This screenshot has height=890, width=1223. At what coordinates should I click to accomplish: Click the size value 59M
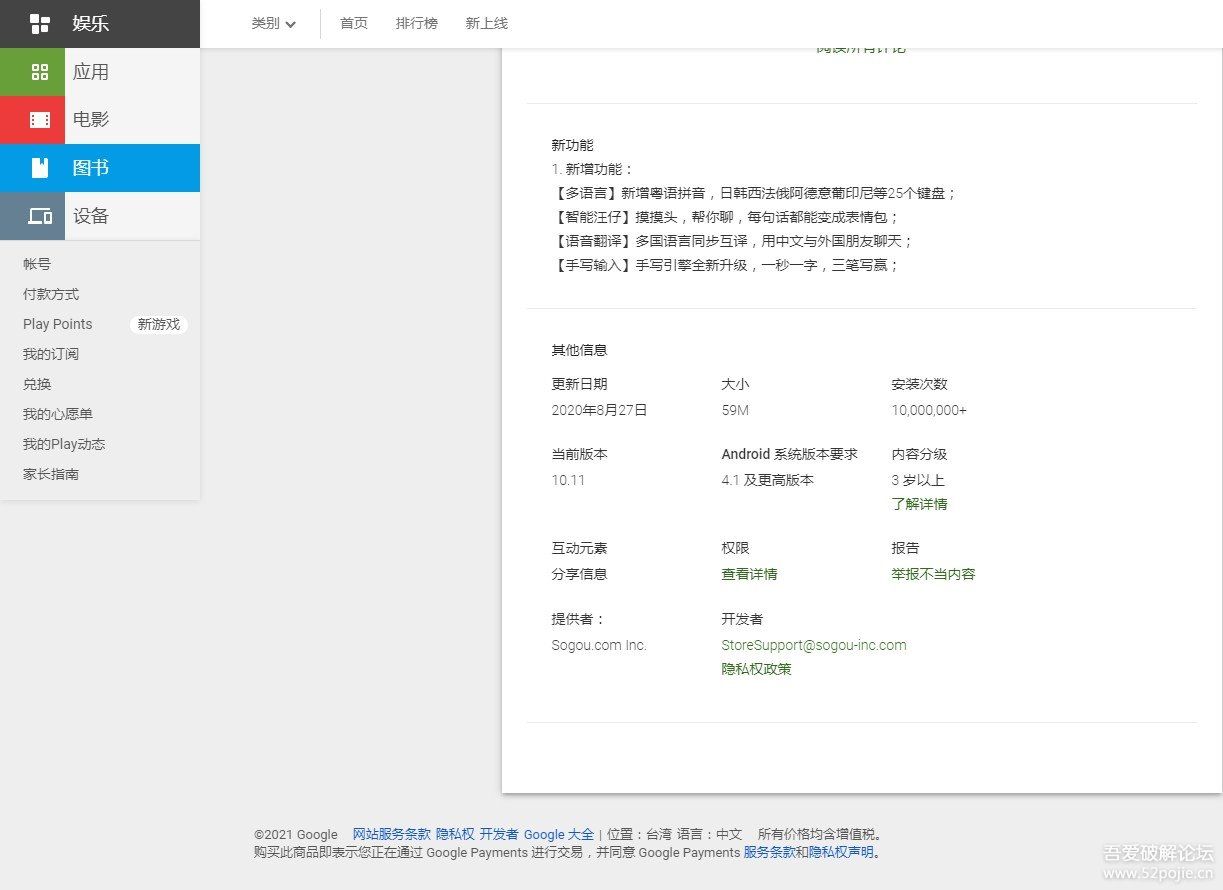click(735, 410)
